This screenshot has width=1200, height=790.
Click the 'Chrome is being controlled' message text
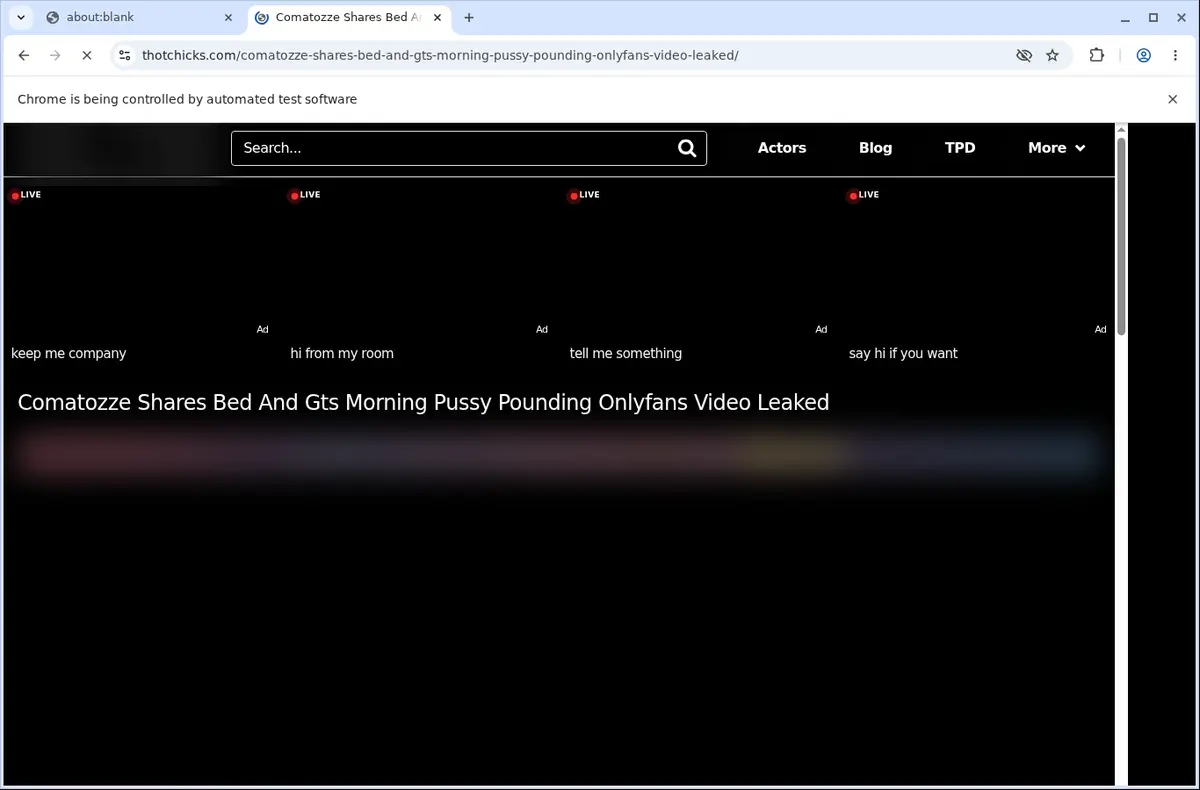[x=187, y=99]
